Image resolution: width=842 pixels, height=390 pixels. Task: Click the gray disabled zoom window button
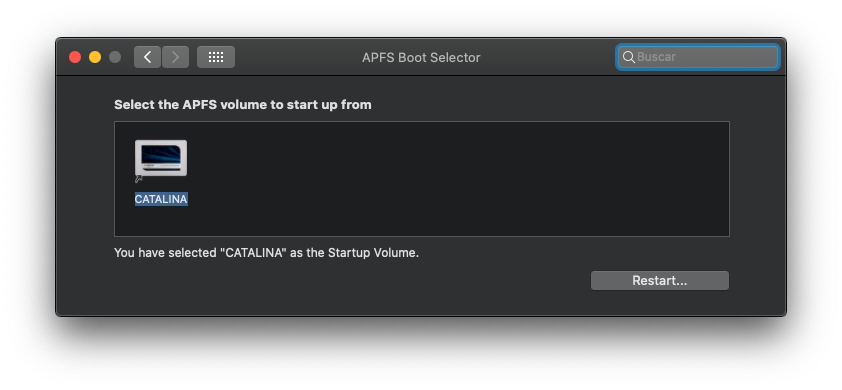click(115, 57)
